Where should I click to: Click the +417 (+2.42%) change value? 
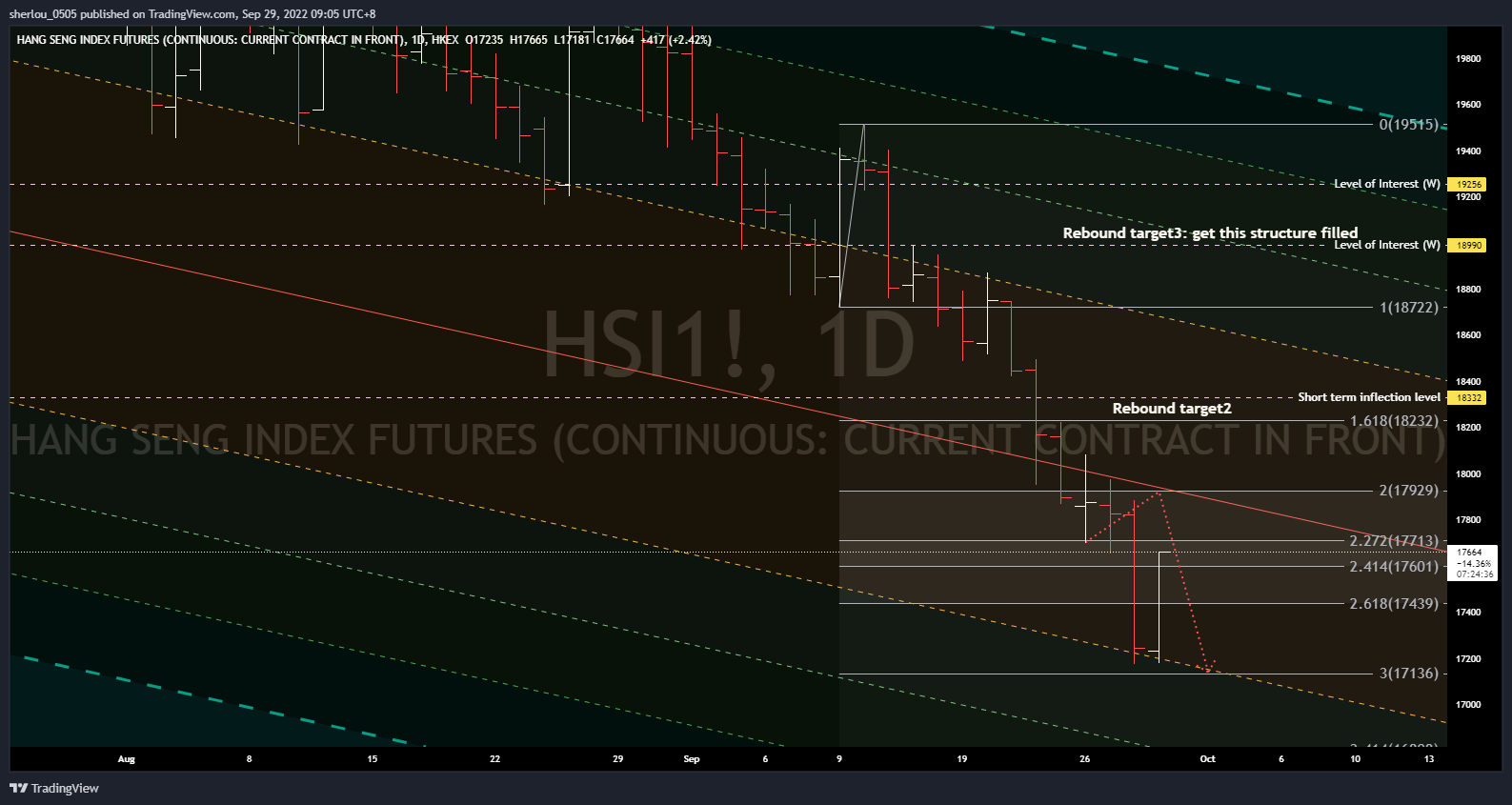click(675, 40)
